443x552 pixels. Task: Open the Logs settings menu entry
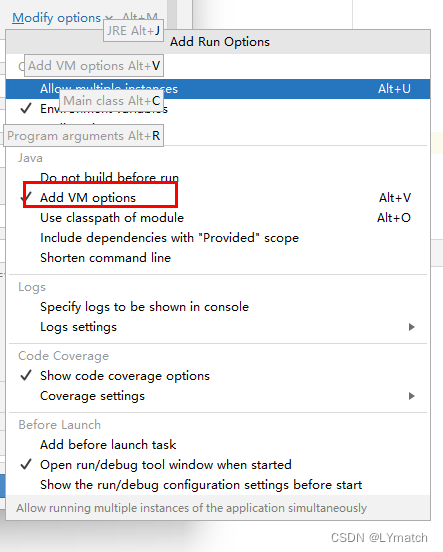coord(218,327)
